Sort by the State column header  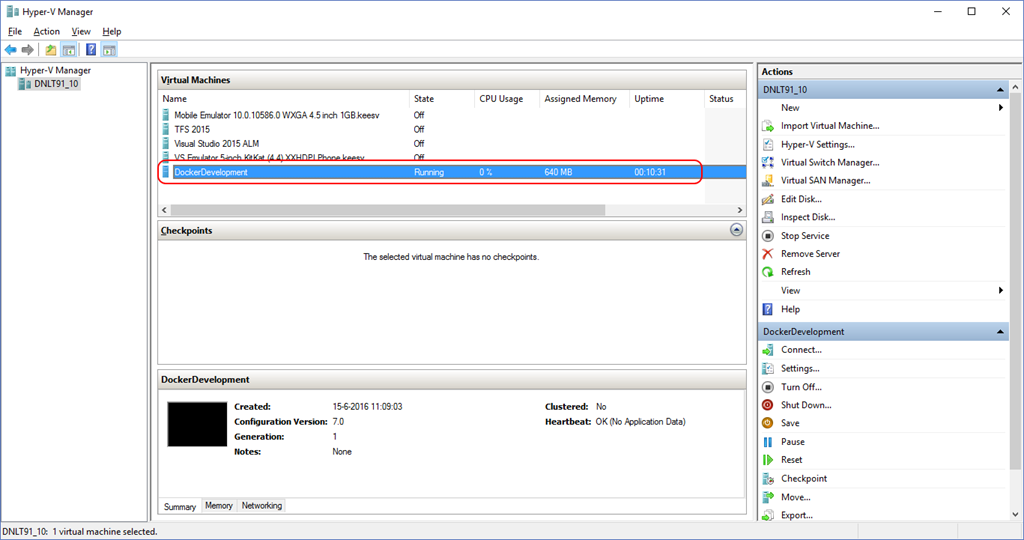point(441,99)
